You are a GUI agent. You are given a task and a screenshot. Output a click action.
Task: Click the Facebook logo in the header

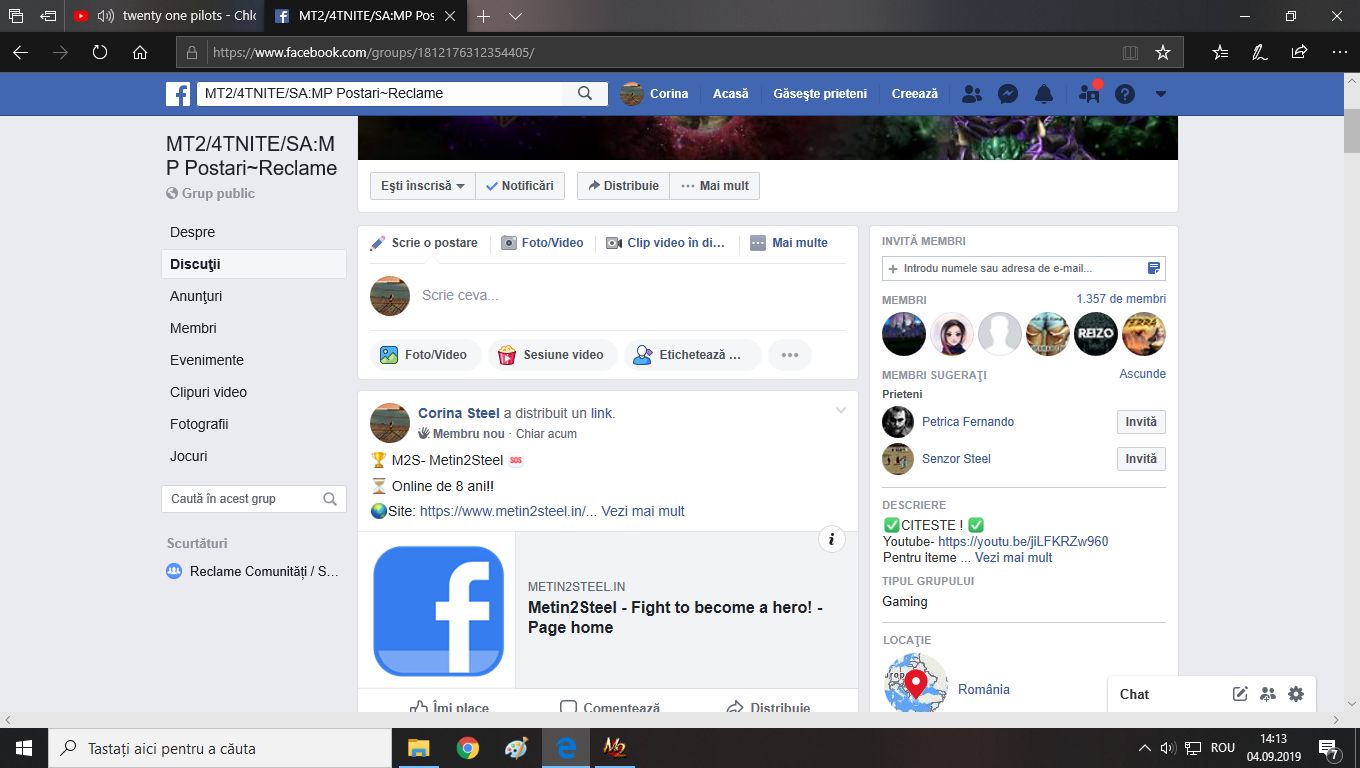(x=178, y=94)
